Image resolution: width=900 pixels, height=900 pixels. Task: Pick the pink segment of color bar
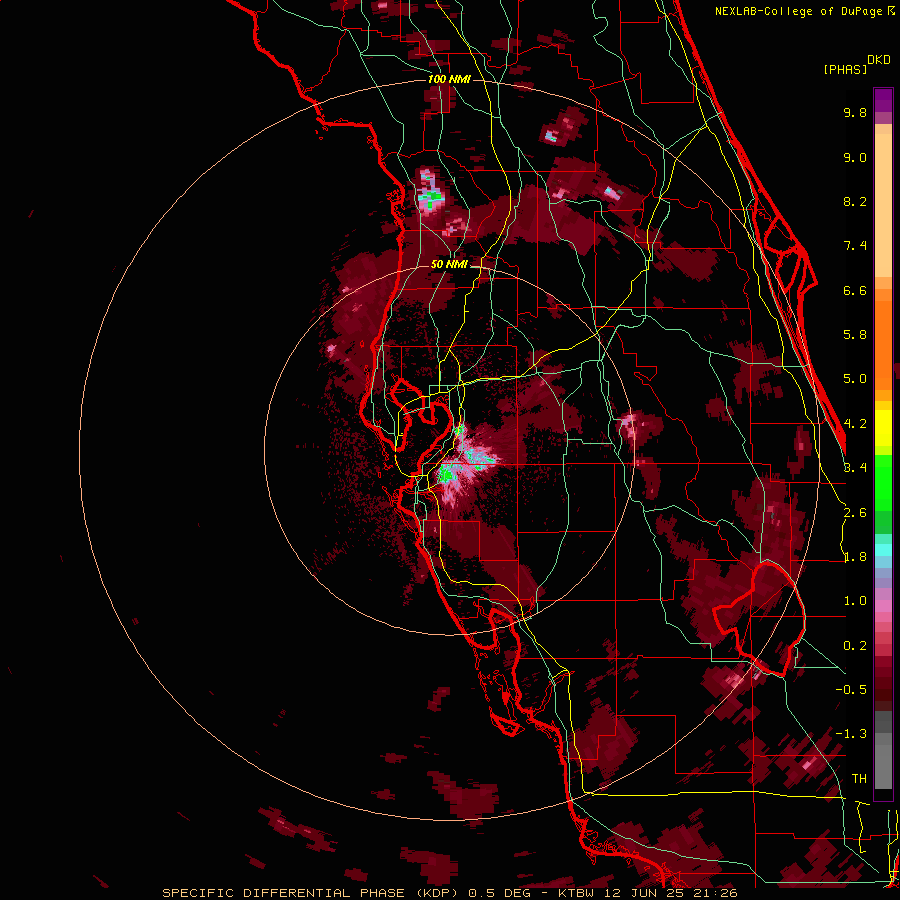883,606
